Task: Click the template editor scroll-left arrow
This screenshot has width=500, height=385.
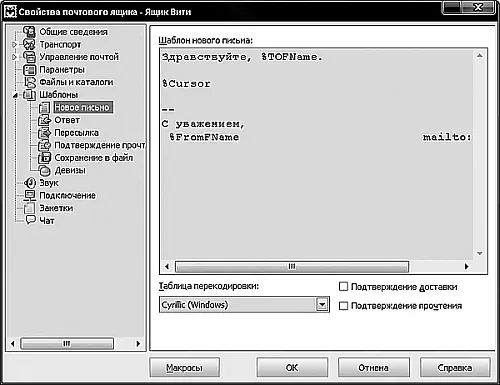Action: [167, 266]
